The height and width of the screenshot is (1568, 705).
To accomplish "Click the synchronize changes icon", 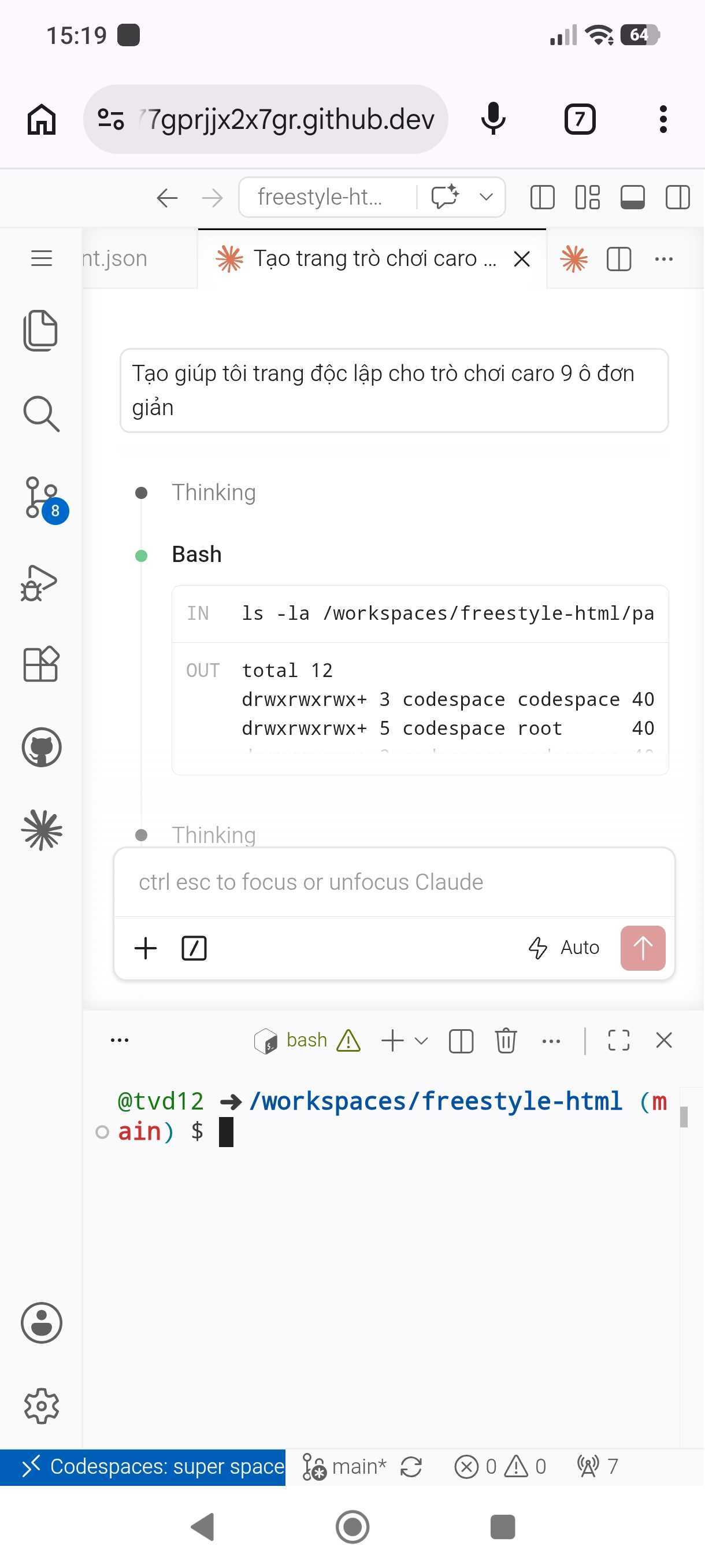I will click(x=411, y=1467).
